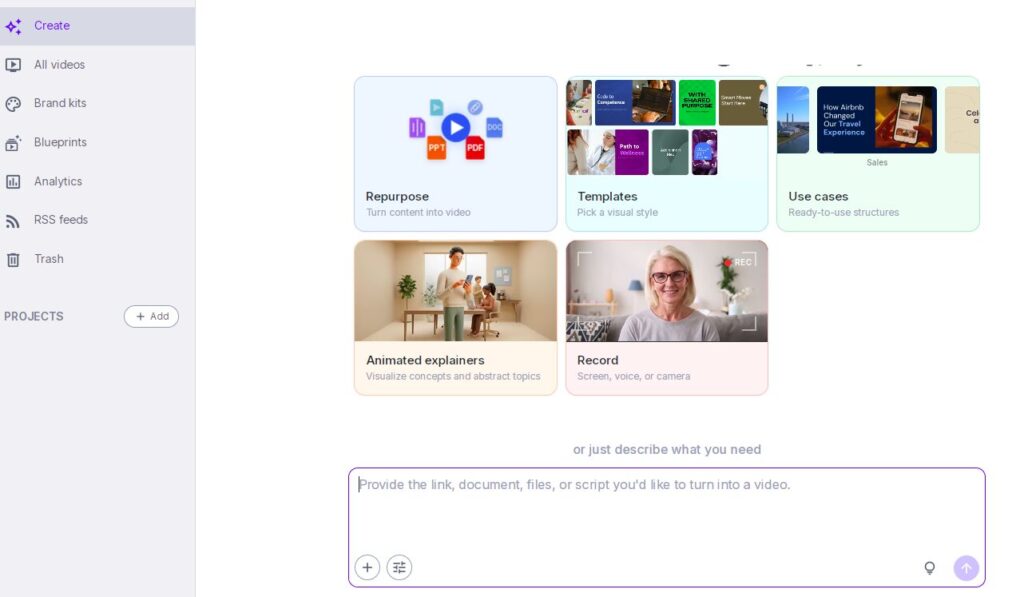
Task: Click the Blueprints icon in sidebar
Action: click(x=13, y=143)
